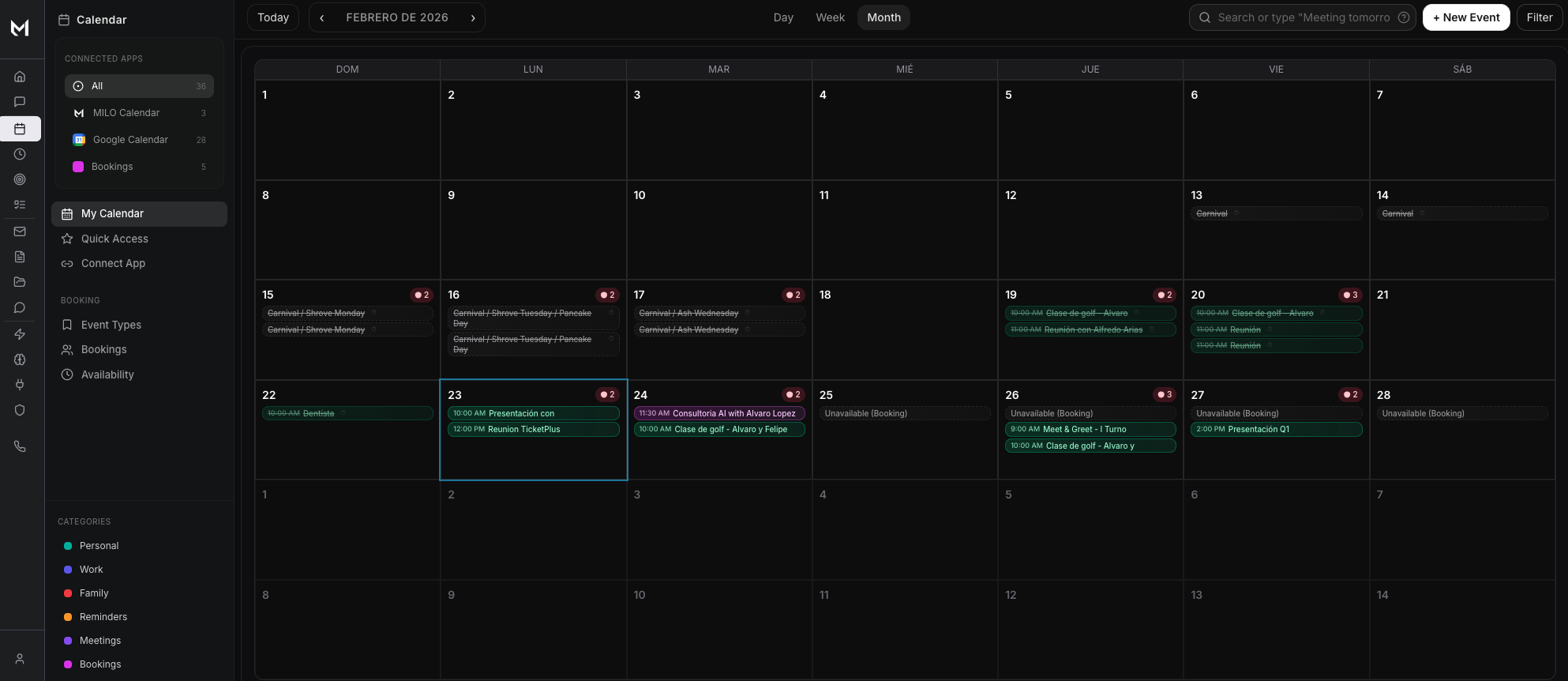The width and height of the screenshot is (1568, 681).
Task: Click the FEBRERO DE 2026 month label
Action: (x=397, y=17)
